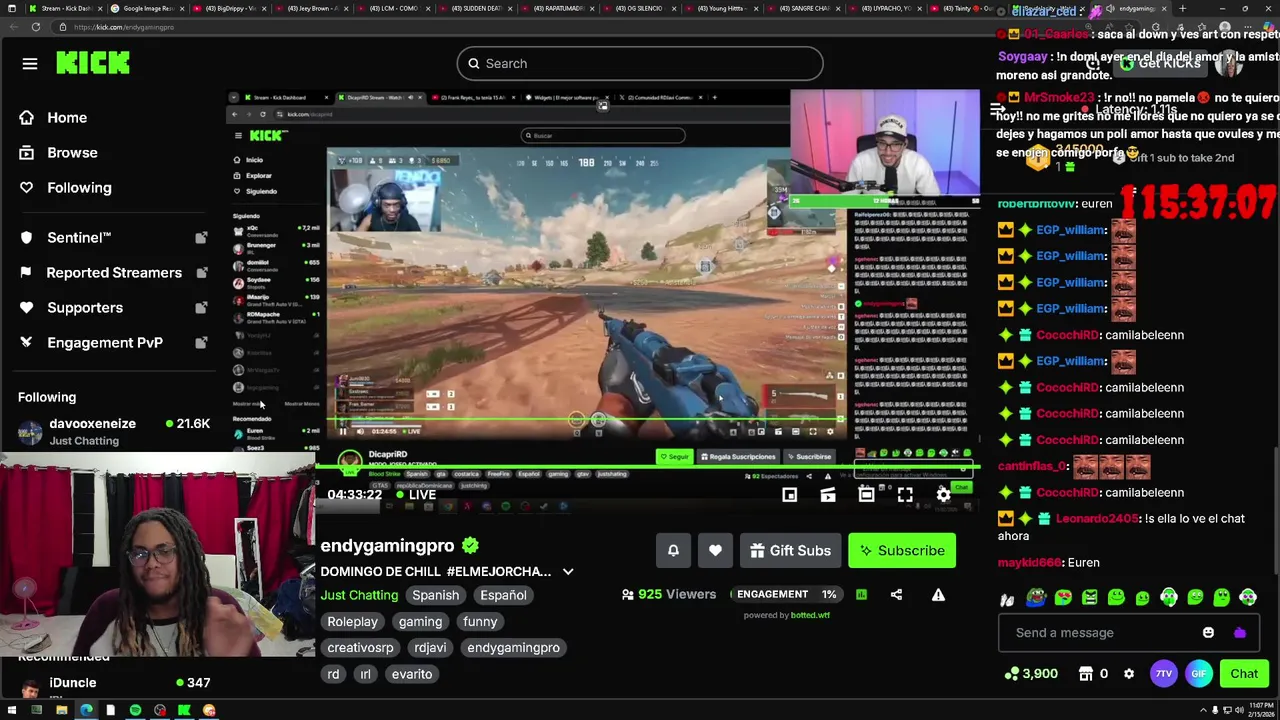Viewport: 1280px width, 720px height.
Task: Follow with the heart button
Action: pos(715,551)
